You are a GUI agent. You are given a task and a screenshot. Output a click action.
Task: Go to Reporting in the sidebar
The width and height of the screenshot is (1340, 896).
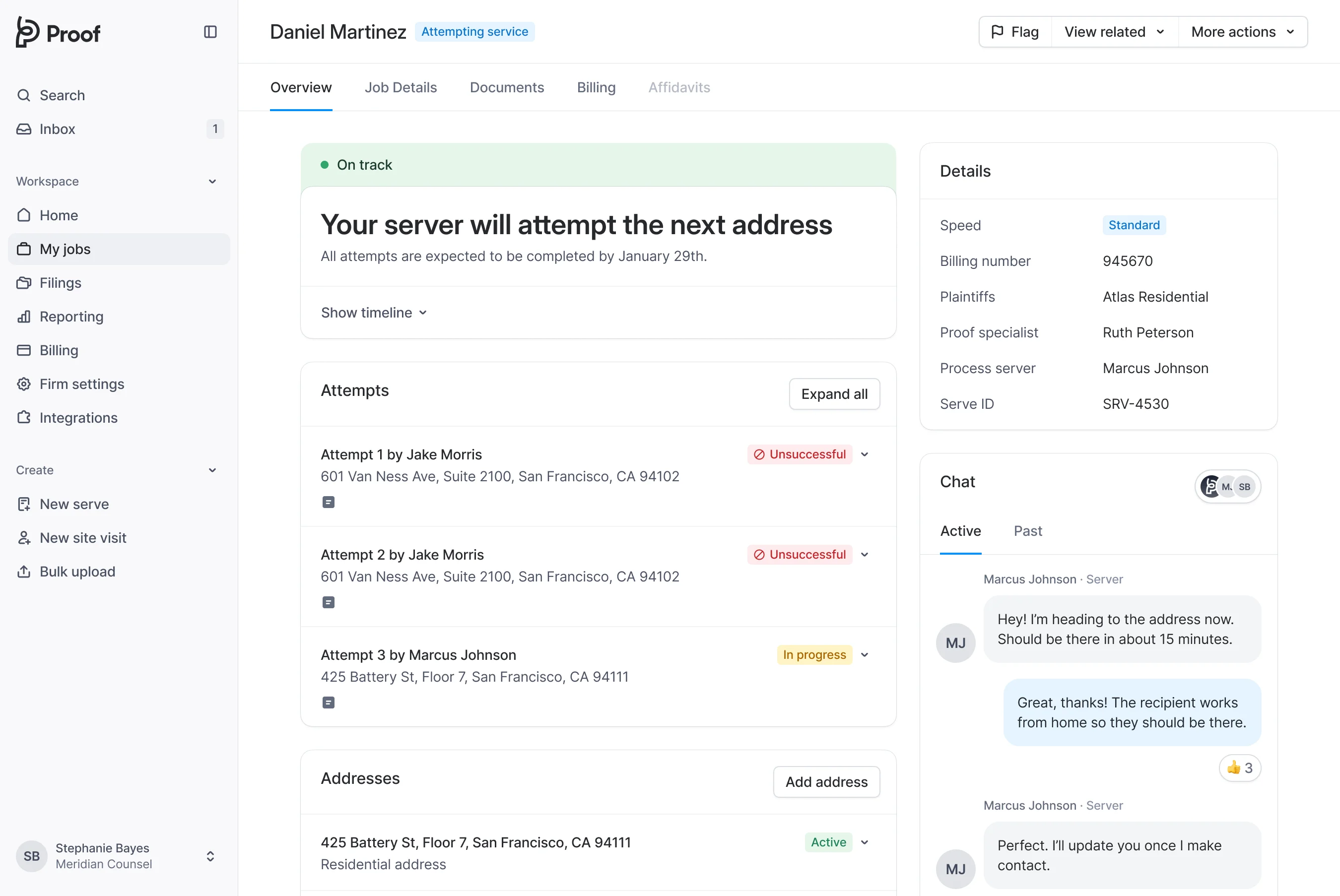point(71,317)
